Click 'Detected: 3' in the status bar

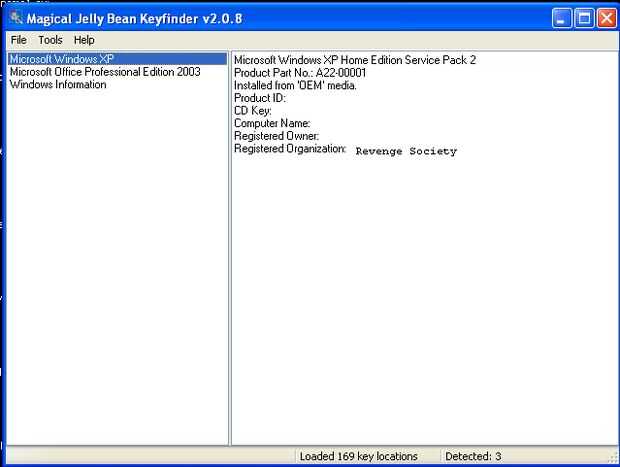point(473,456)
